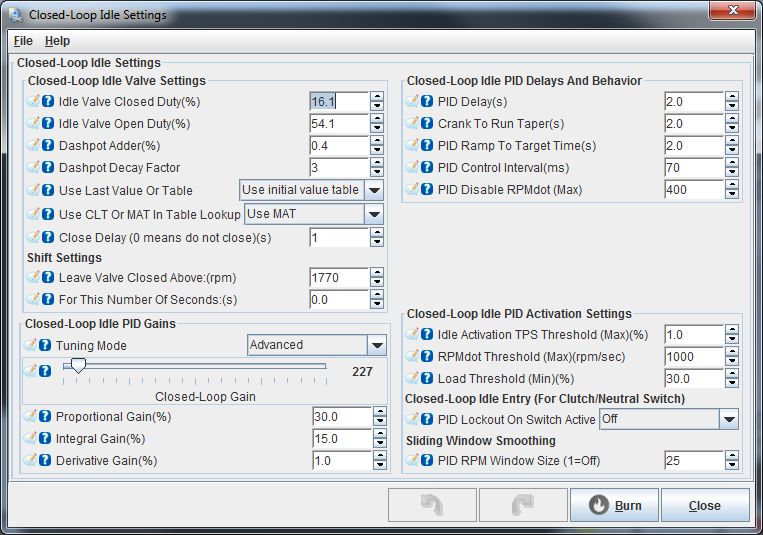
Task: Click the help icon beside Idle Valve Closed Duty
Action: [47, 102]
